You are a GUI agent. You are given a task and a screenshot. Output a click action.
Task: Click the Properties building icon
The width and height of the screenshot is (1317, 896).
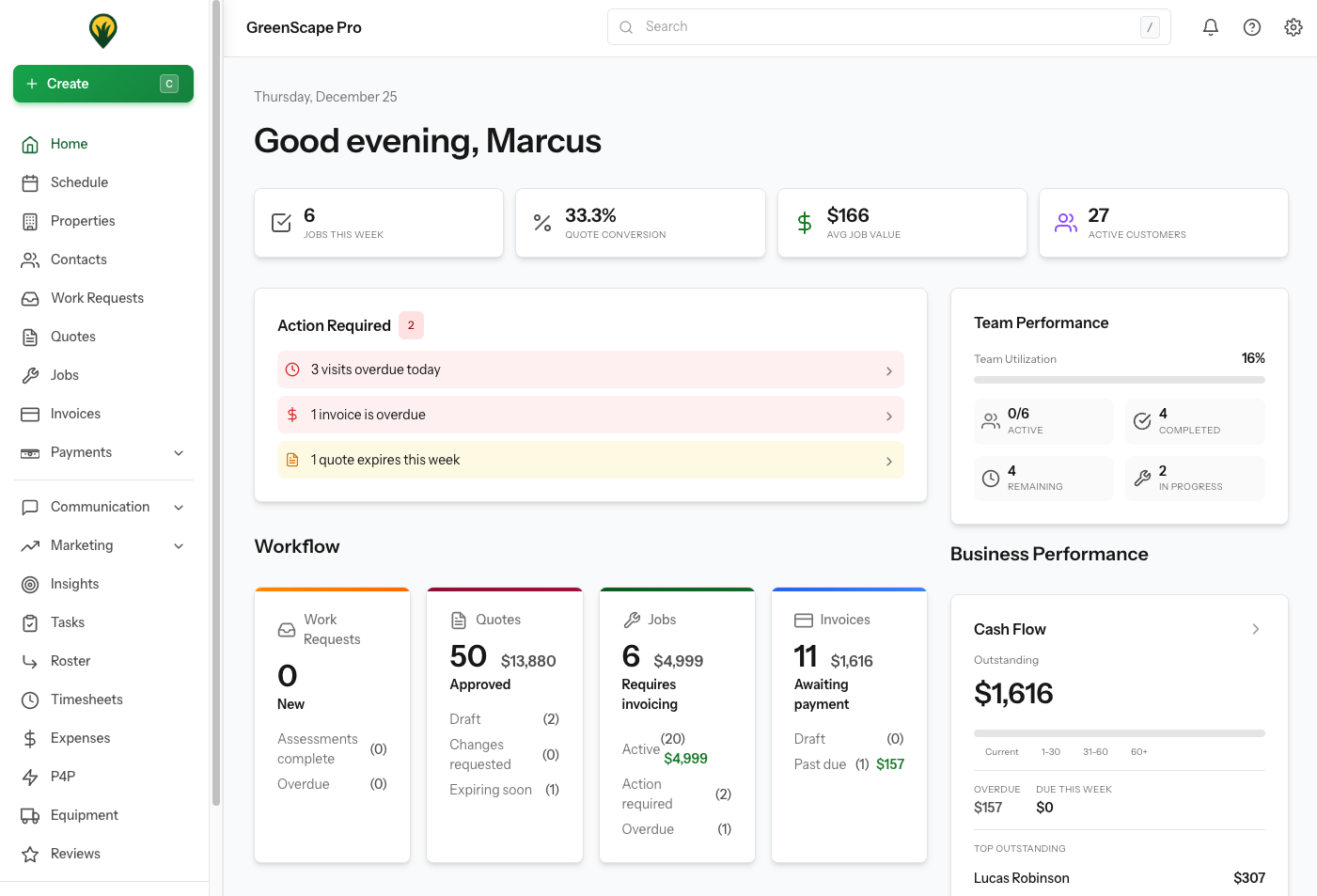click(x=30, y=221)
